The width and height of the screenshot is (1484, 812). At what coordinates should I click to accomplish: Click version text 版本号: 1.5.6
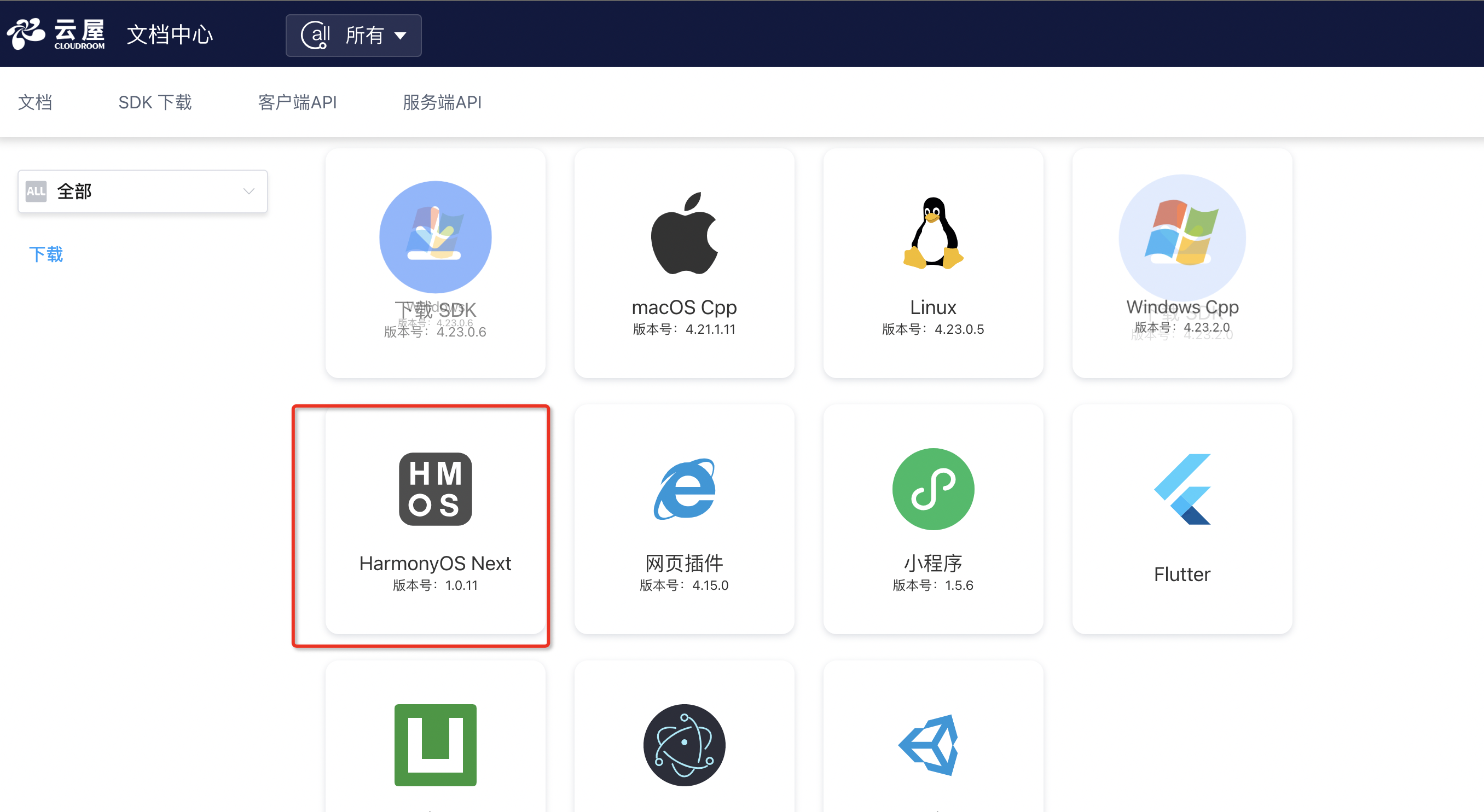pyautogui.click(x=934, y=585)
